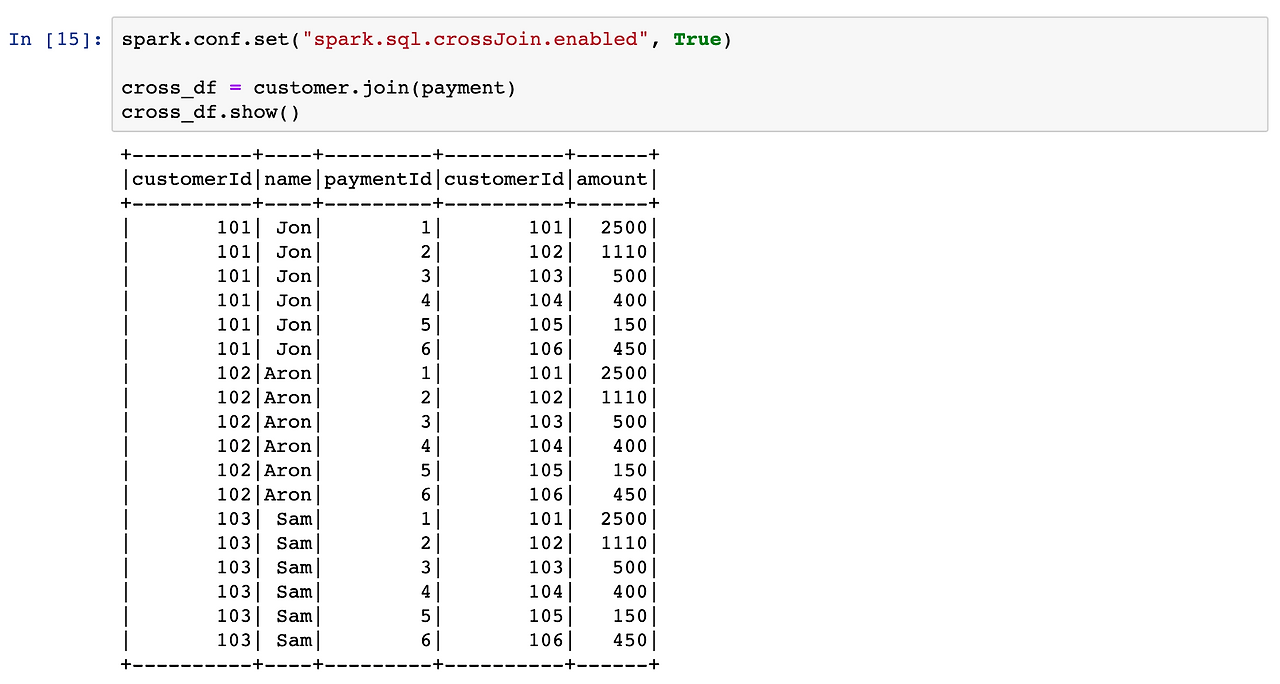The height and width of the screenshot is (684, 1280).
Task: Click name Aron in the paymentId 2 row
Action: (x=288, y=397)
